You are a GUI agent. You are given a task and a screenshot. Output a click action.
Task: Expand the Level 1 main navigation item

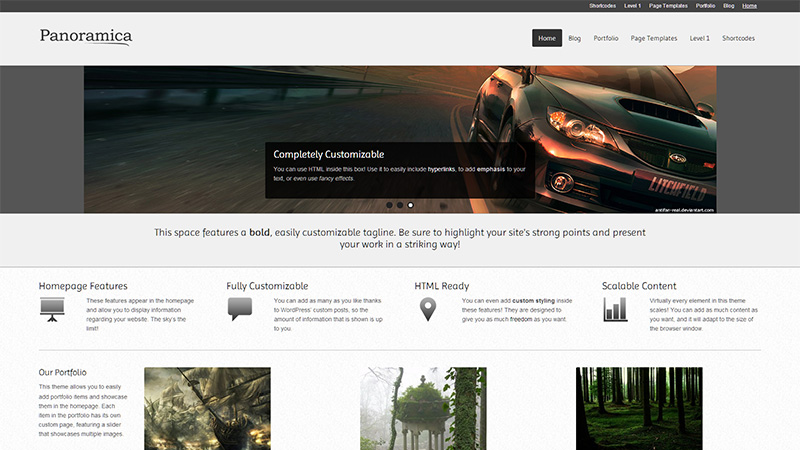699,39
